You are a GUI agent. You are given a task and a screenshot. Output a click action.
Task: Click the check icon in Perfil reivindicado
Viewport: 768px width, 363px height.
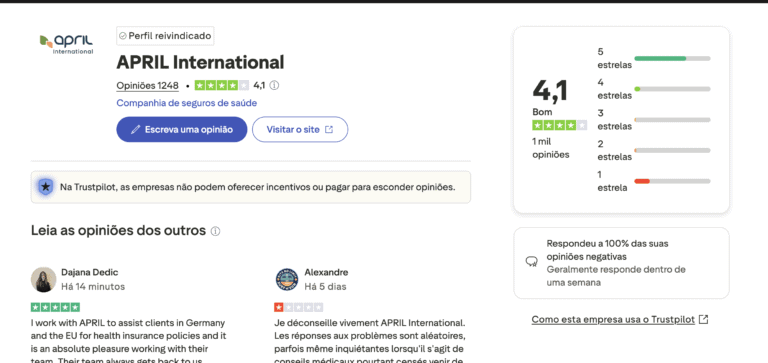coord(123,36)
